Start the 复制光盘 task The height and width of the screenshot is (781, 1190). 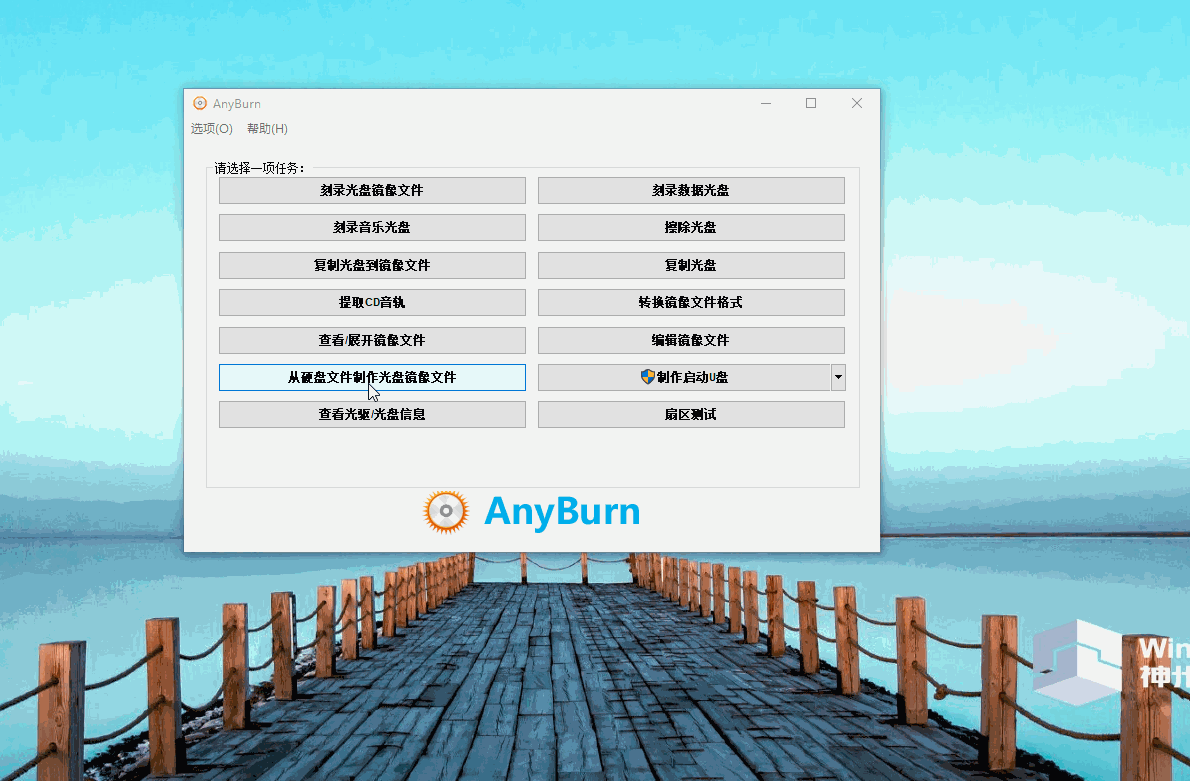pyautogui.click(x=691, y=266)
